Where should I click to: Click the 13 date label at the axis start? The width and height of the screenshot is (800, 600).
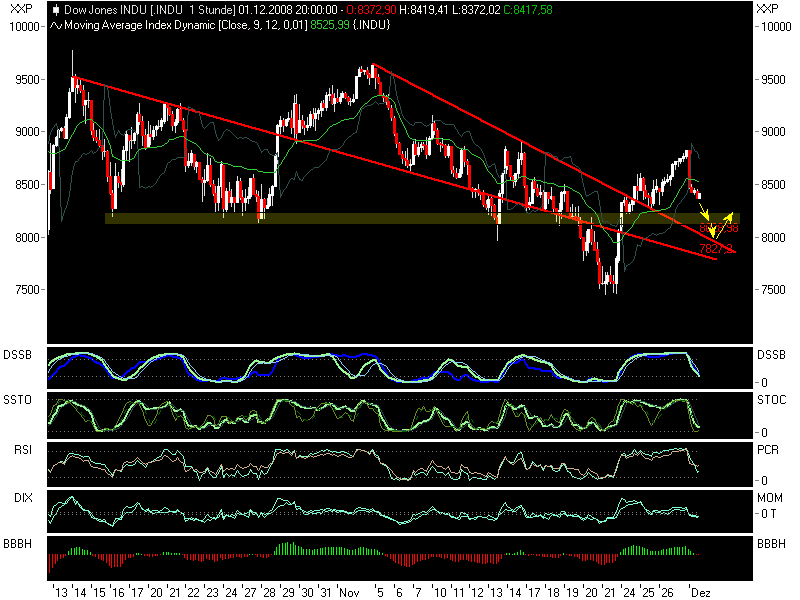point(61,593)
